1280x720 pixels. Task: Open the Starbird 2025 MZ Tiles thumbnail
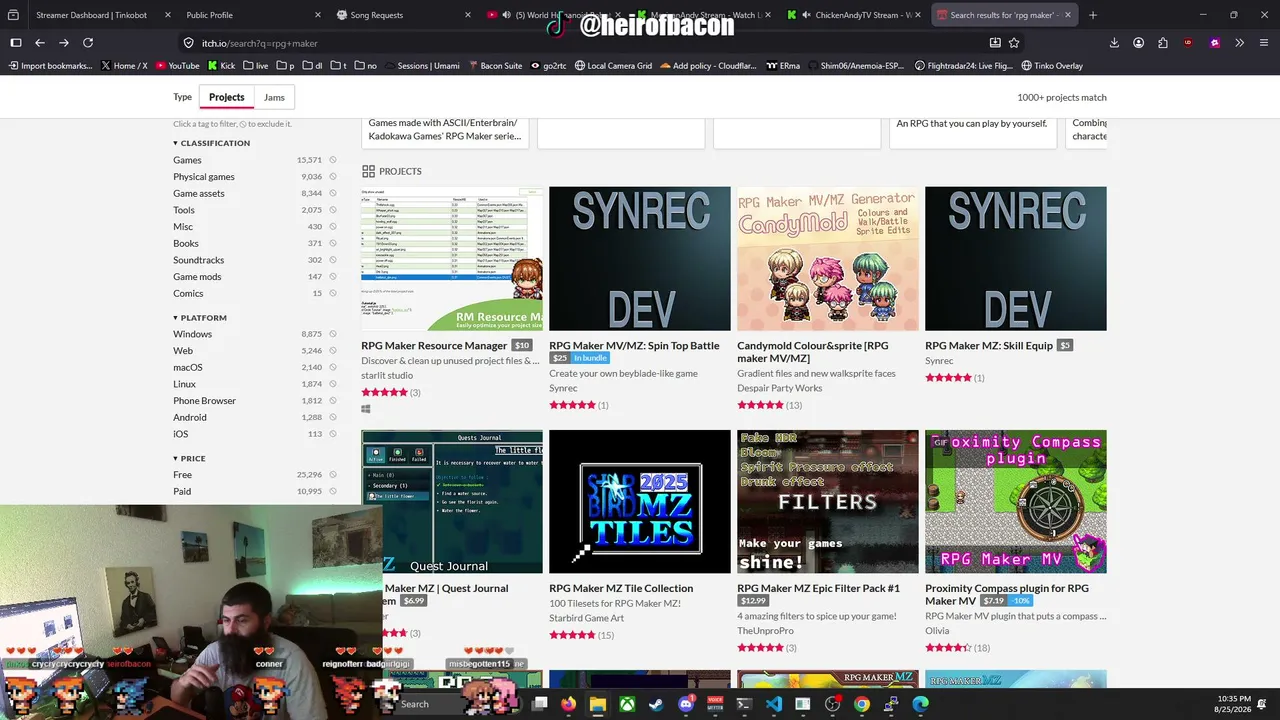[x=640, y=502]
